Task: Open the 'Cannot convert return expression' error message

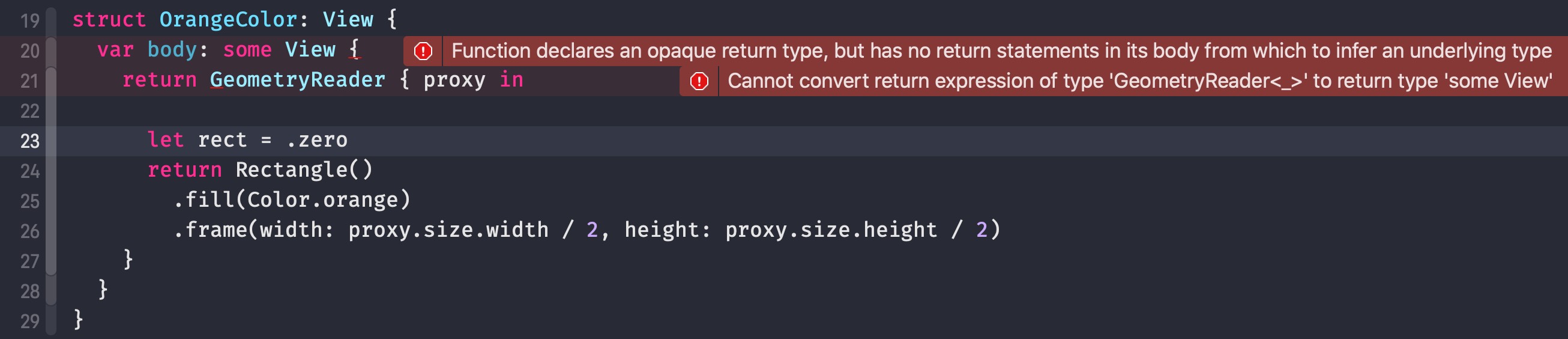Action: tap(1139, 81)
